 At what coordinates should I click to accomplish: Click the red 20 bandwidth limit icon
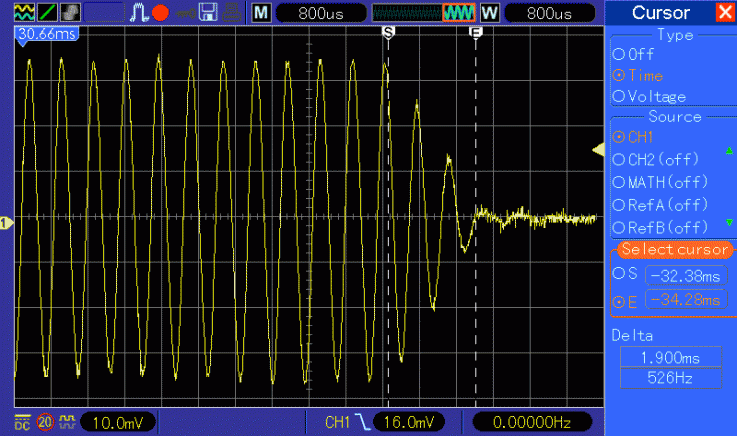click(x=44, y=422)
